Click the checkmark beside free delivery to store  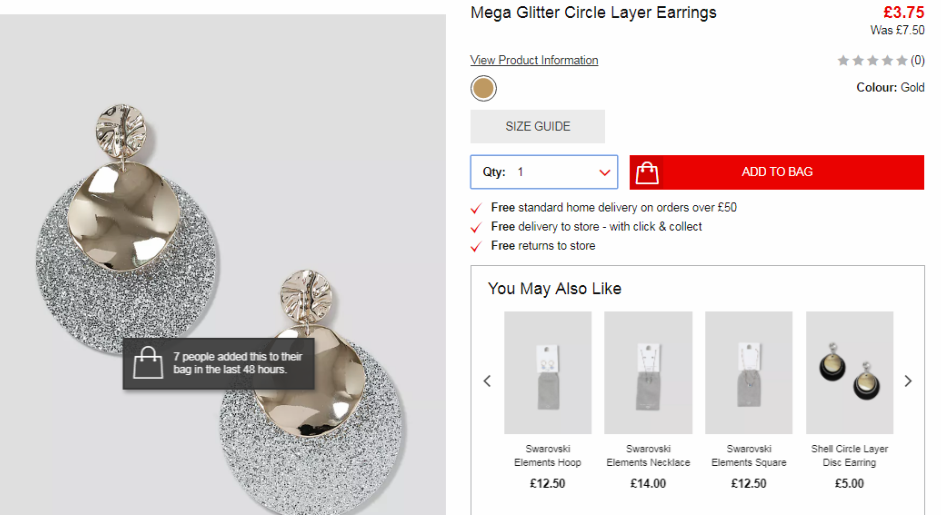476,227
